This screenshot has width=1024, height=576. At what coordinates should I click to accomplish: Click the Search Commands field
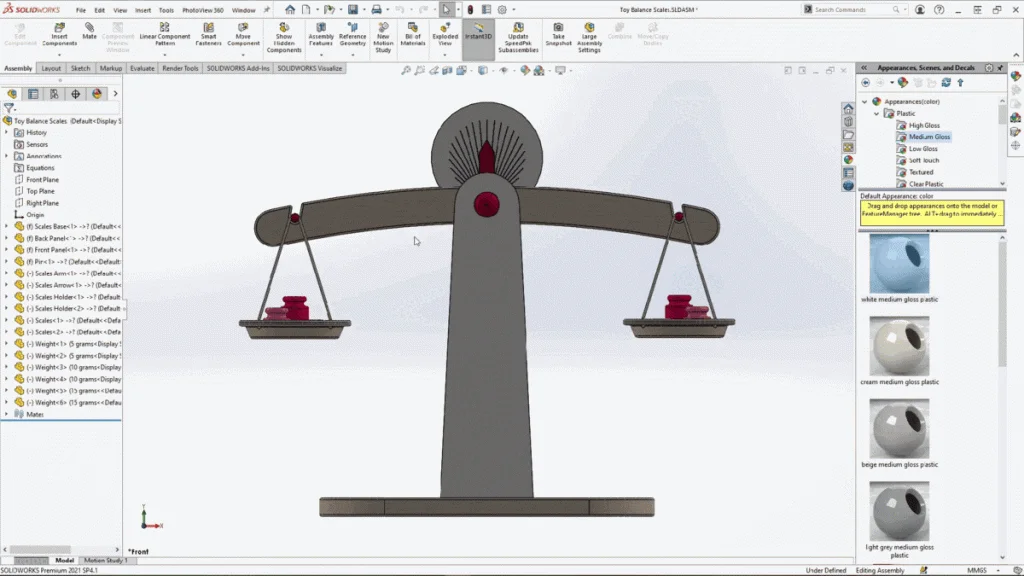pyautogui.click(x=854, y=10)
